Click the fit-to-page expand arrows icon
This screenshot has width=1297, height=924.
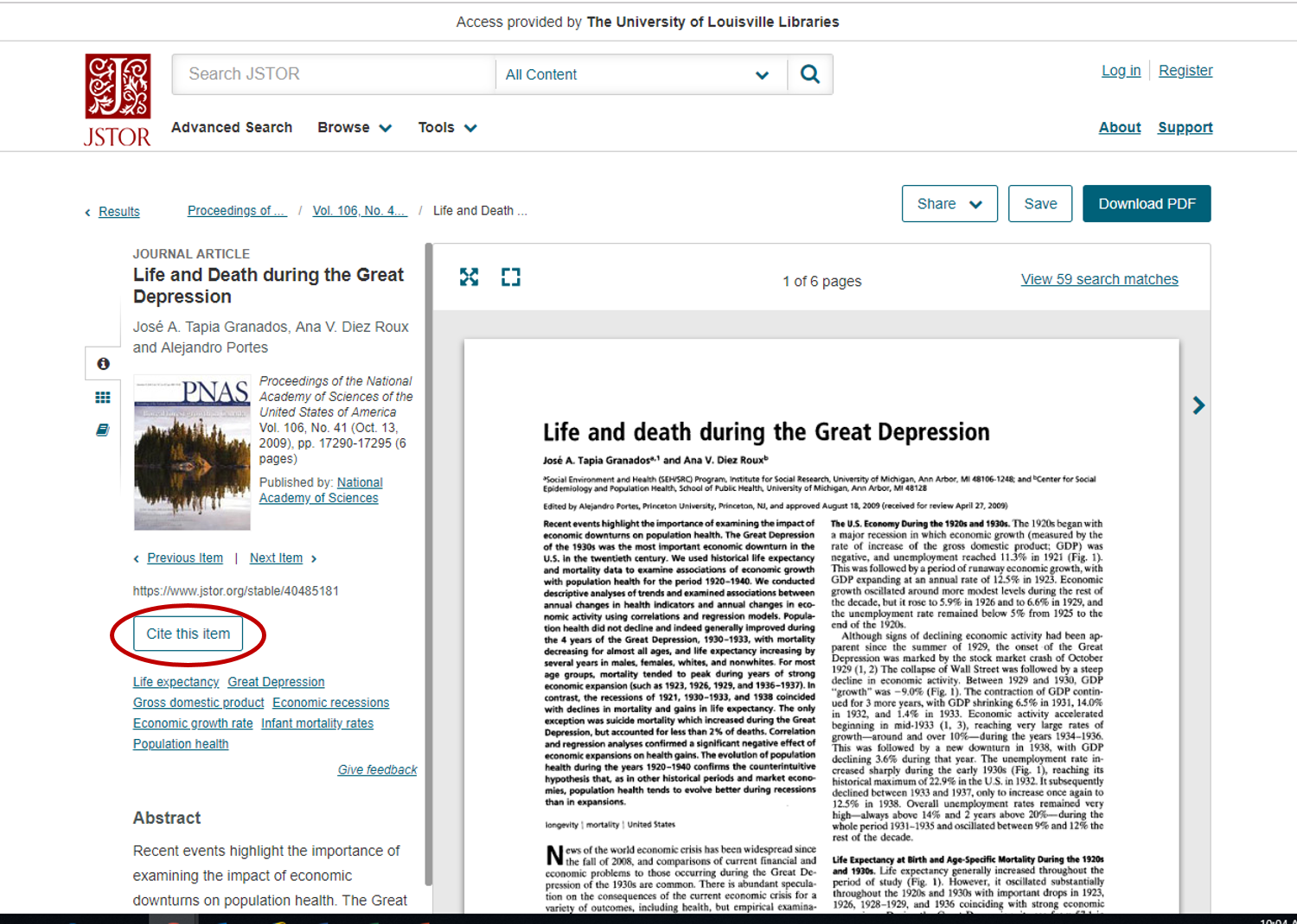[469, 277]
